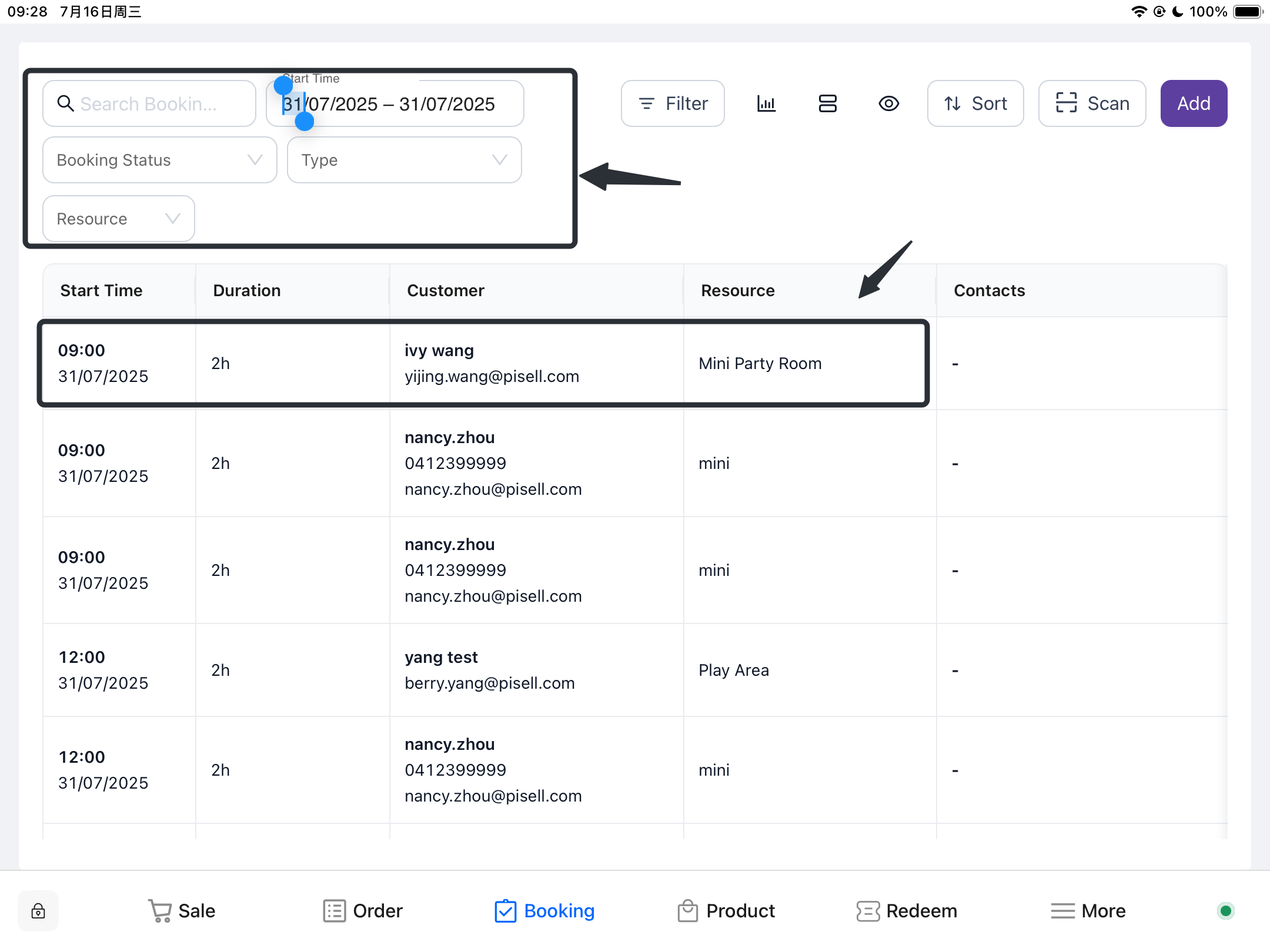Click the magnifier search icon
Screen dimensions: 1270x952
(x=65, y=103)
